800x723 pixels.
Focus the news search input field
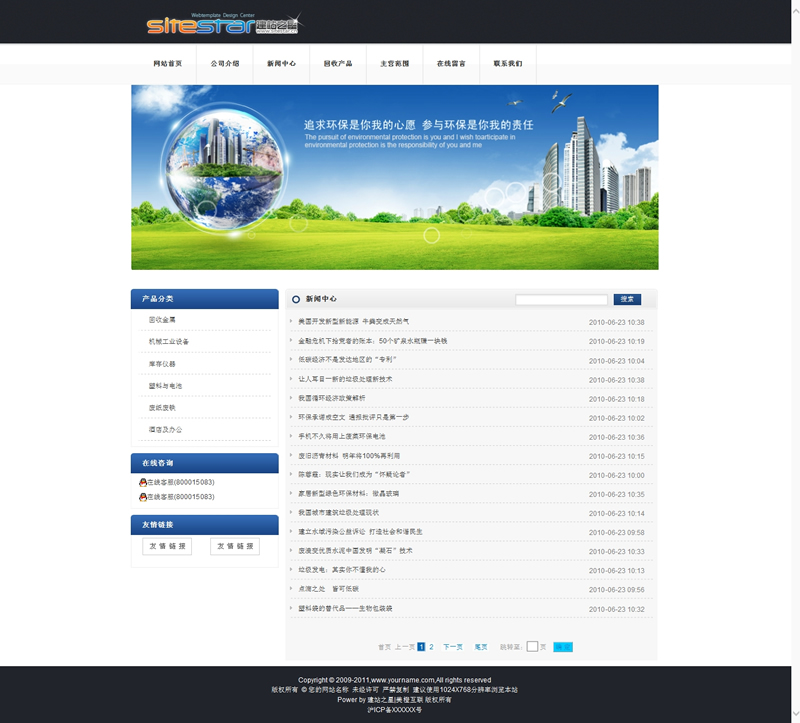561,299
